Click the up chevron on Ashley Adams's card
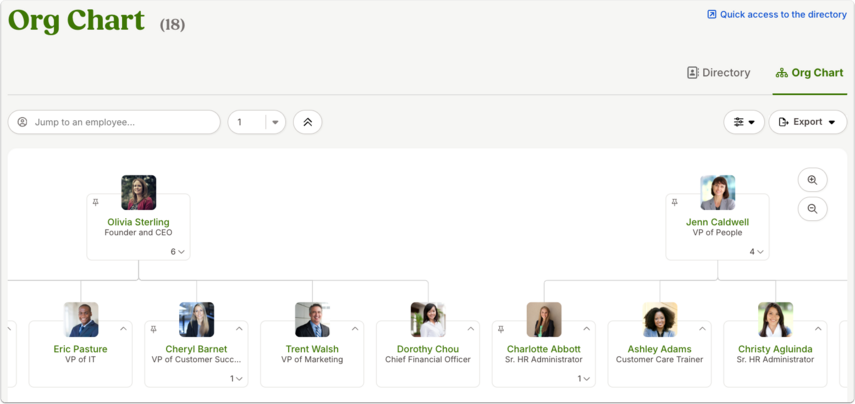Screen dimensions: 855x404 tap(702, 329)
